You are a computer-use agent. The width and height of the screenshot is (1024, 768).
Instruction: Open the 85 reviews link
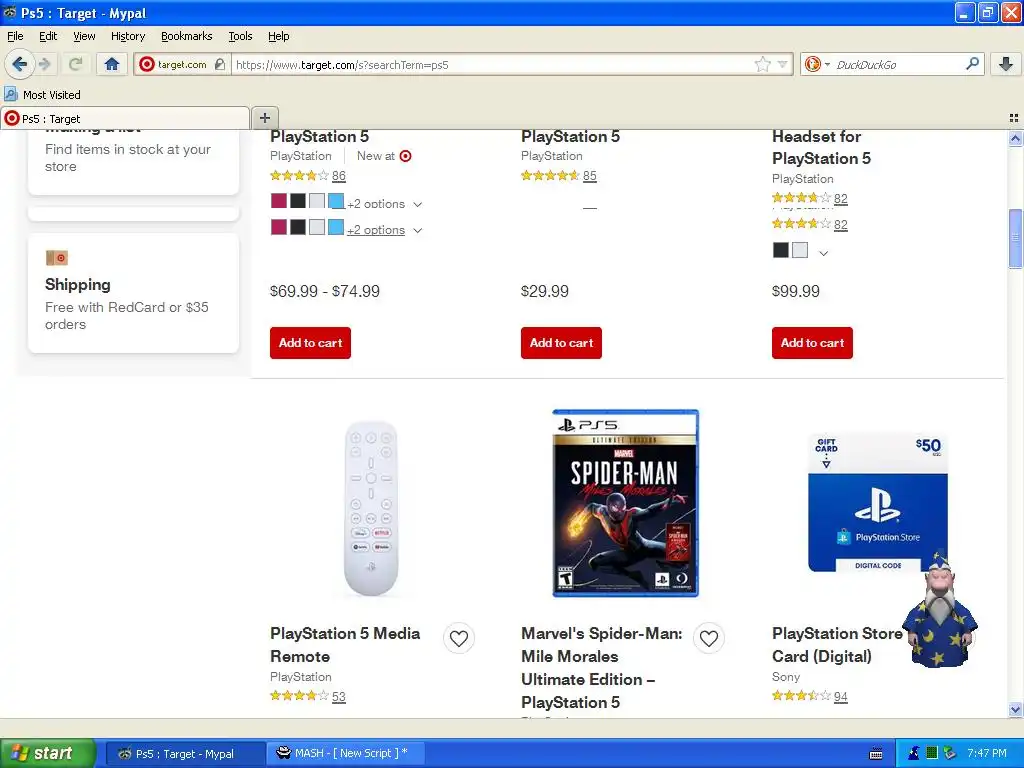(x=590, y=176)
